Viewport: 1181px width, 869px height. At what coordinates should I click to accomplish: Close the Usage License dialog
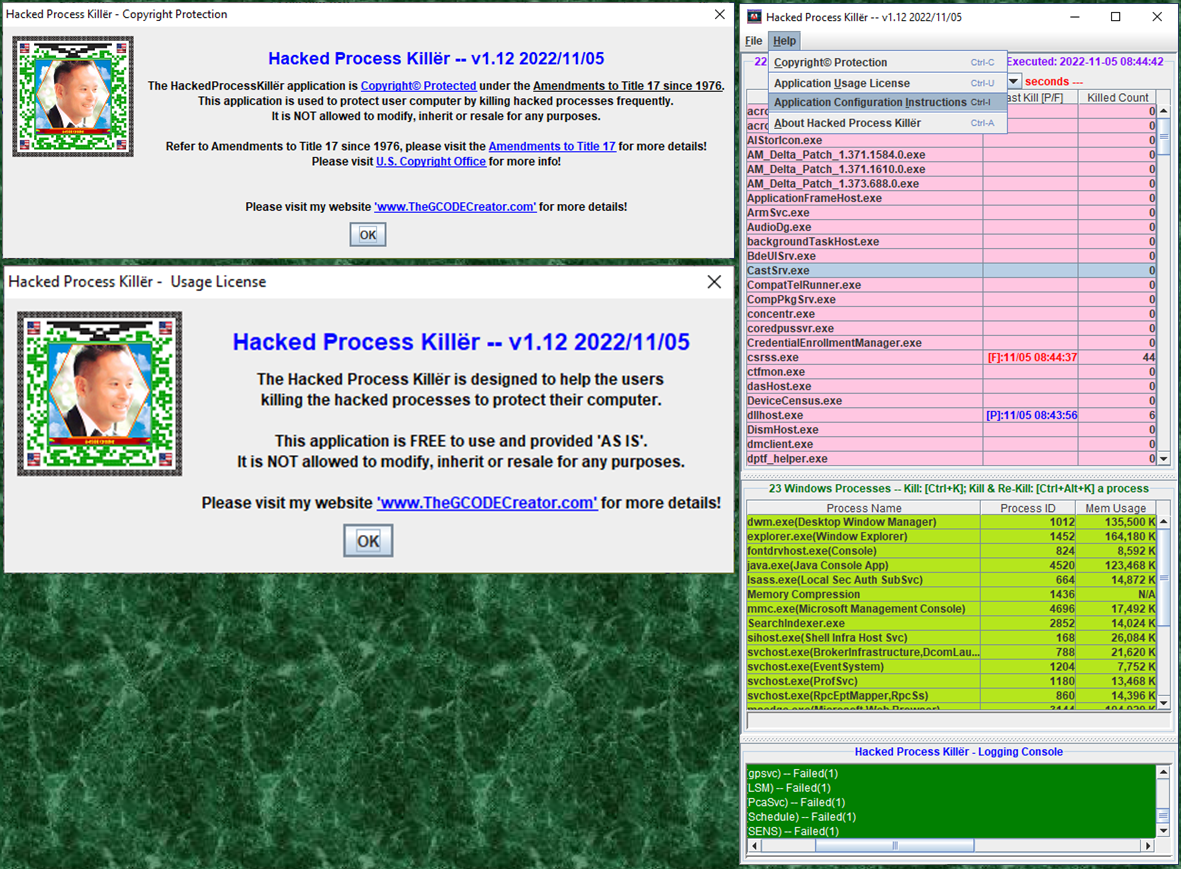(x=714, y=282)
